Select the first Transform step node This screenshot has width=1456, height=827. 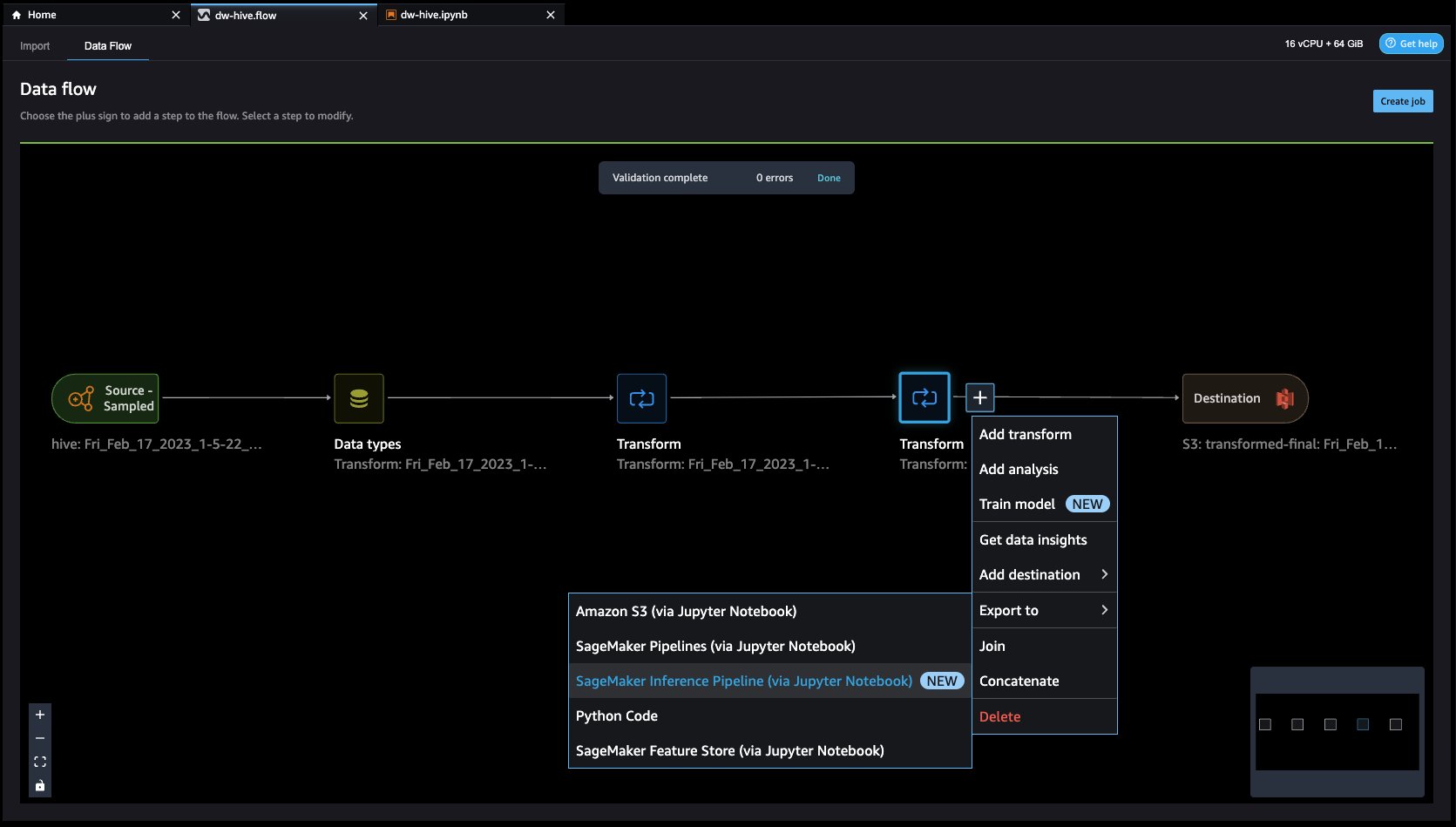tap(642, 398)
